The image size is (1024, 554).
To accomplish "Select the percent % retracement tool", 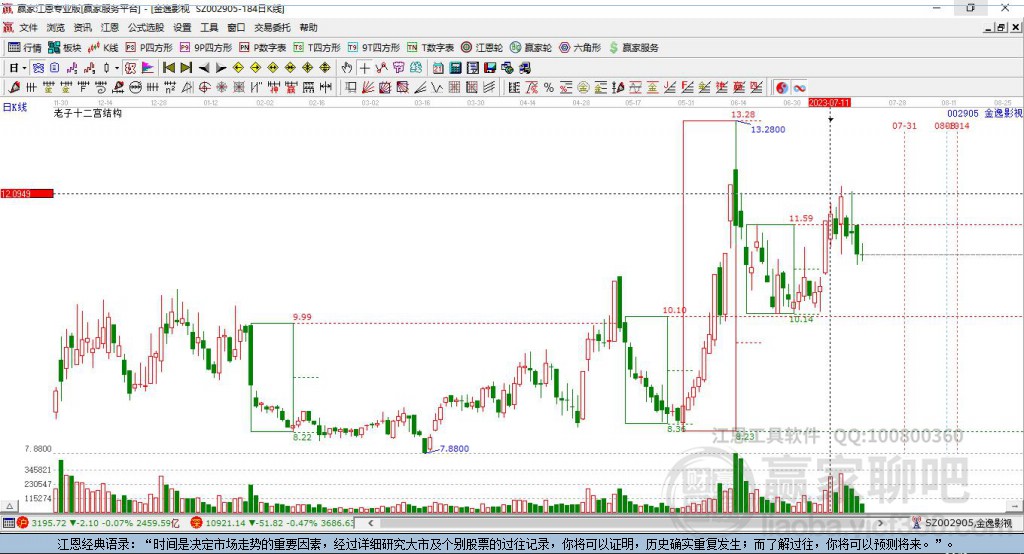I will 549,88.
